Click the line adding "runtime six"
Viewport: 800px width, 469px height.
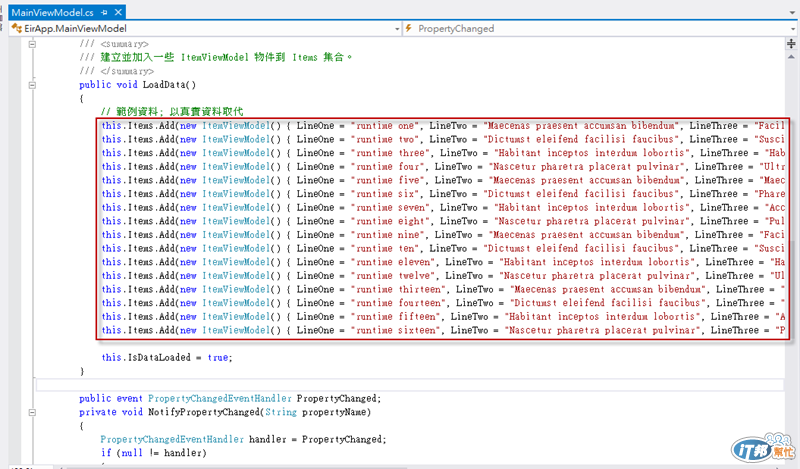(442, 194)
